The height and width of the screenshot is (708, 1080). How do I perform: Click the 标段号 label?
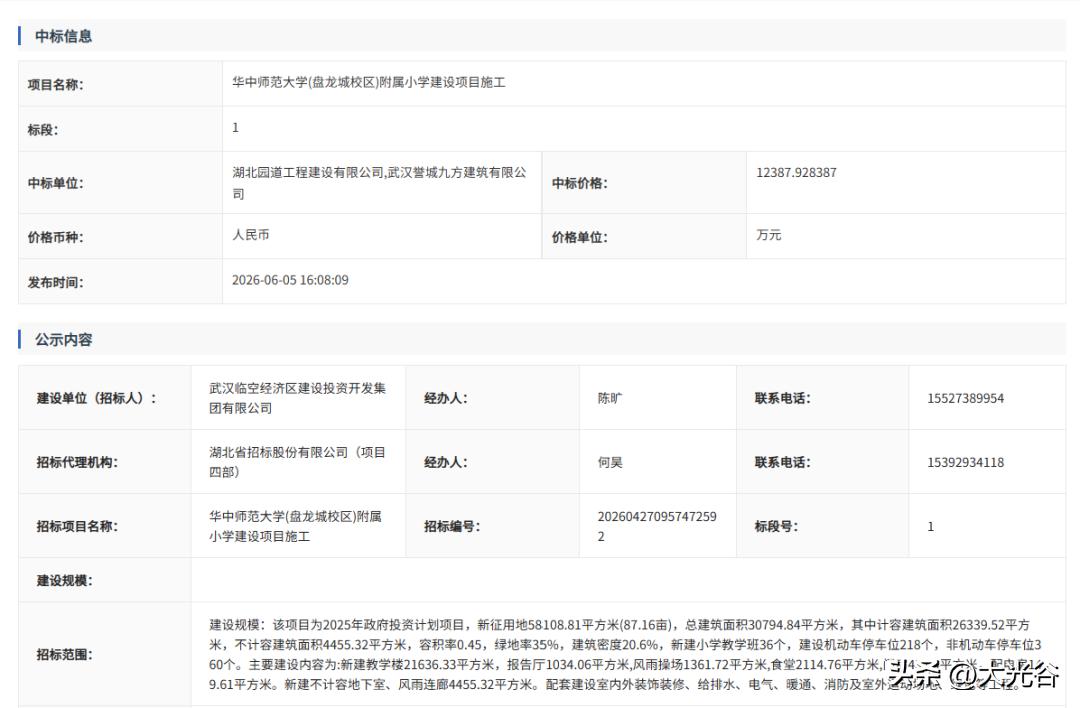[776, 526]
